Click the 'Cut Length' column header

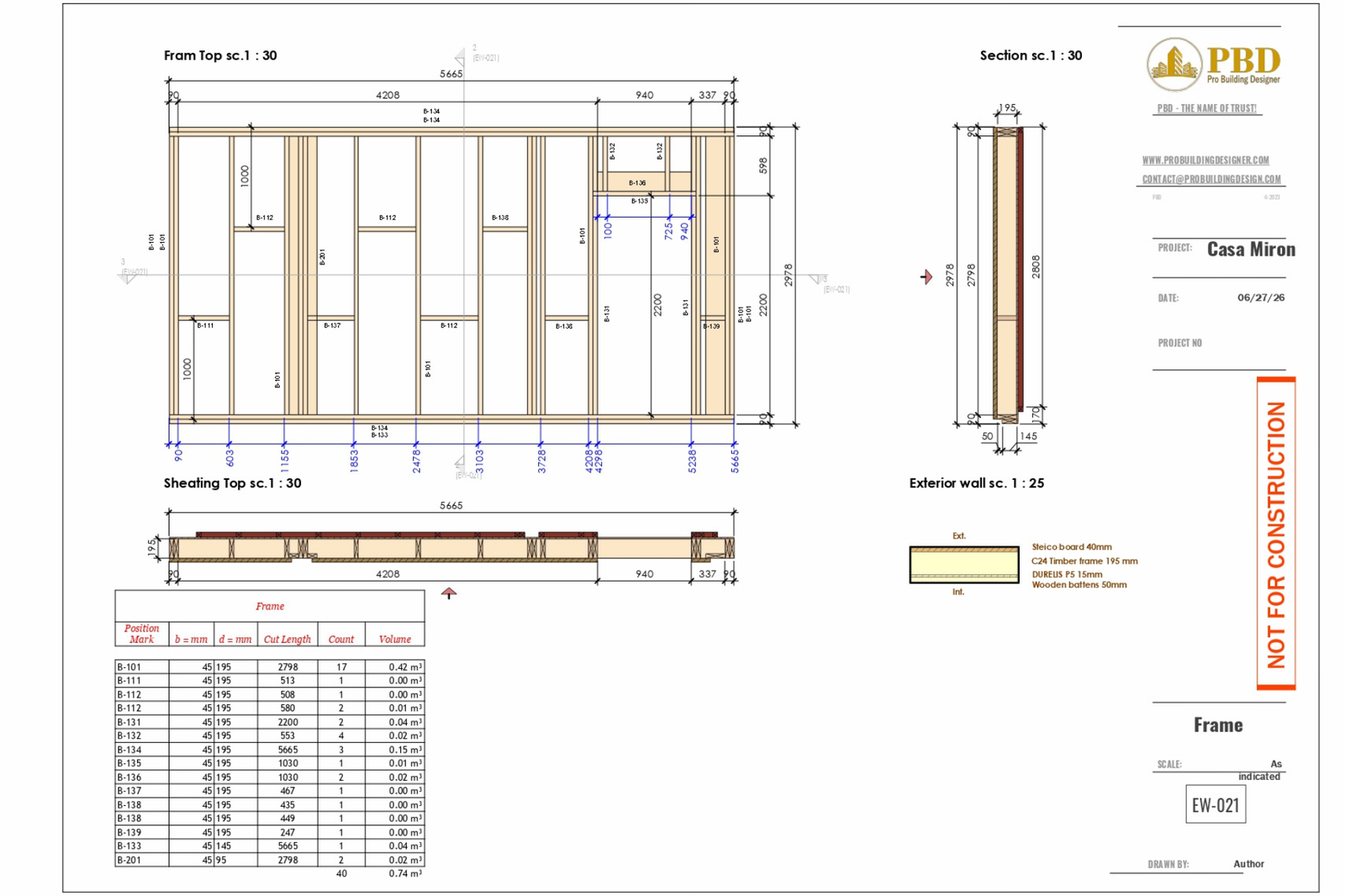point(287,640)
